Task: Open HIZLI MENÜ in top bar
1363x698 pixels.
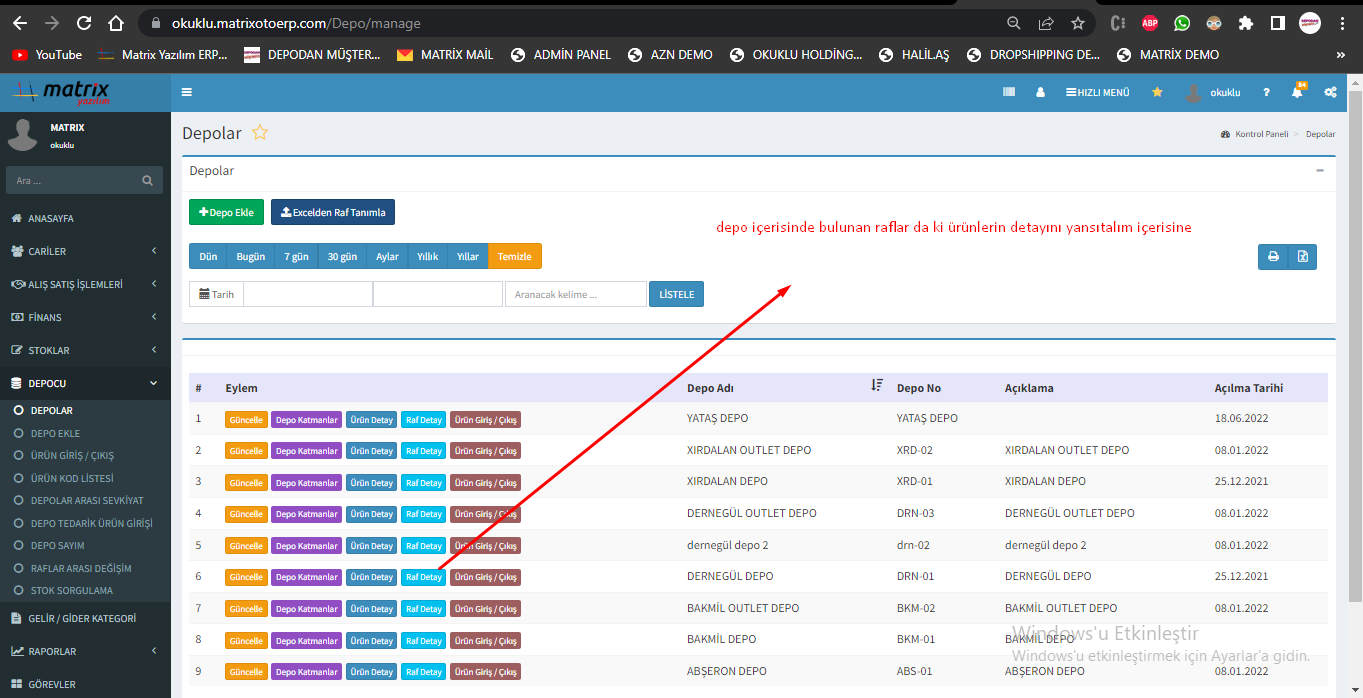Action: click(x=1097, y=92)
